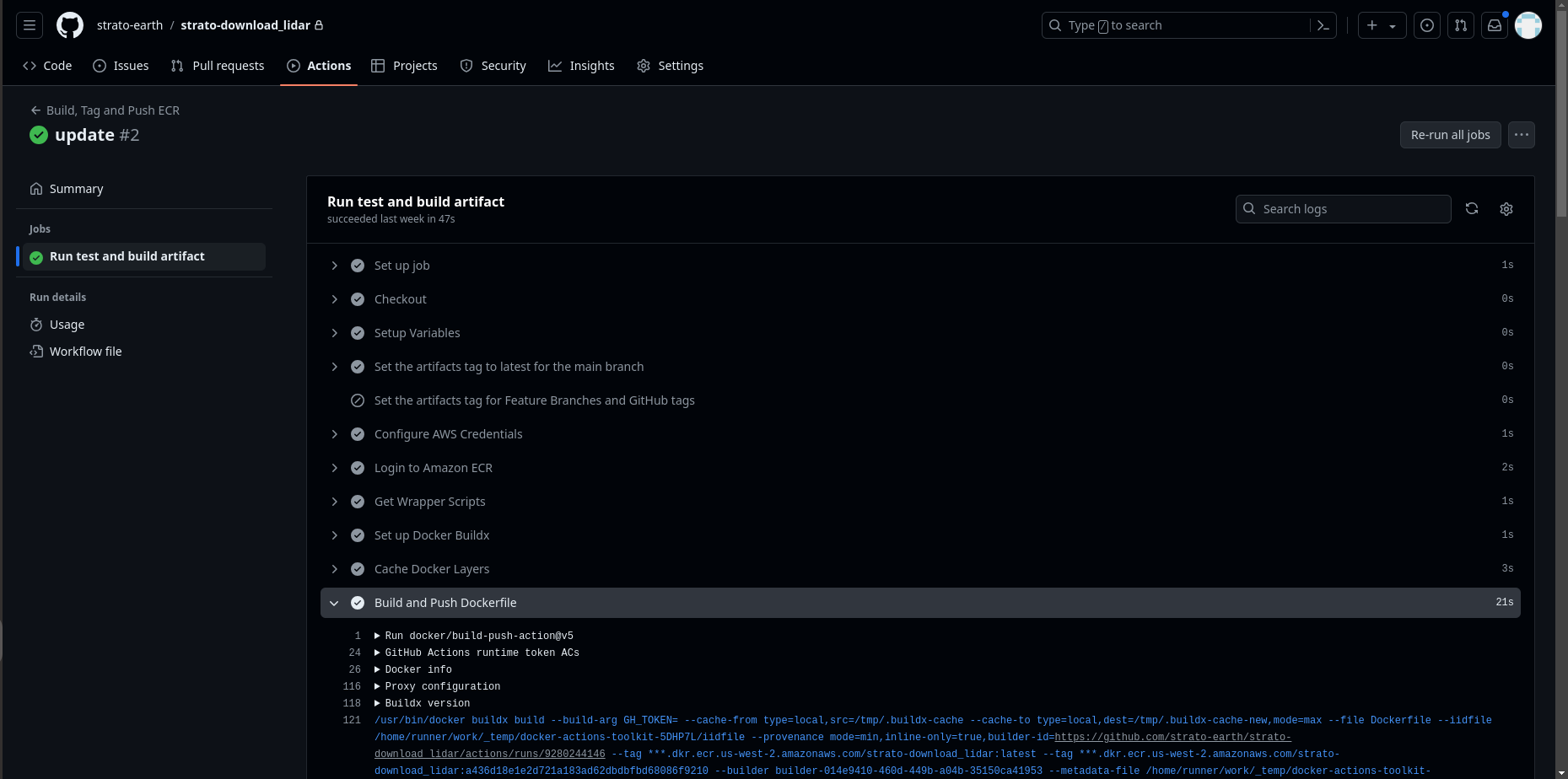The height and width of the screenshot is (779, 1568).
Task: Switch to the Issues tab
Action: coord(121,66)
